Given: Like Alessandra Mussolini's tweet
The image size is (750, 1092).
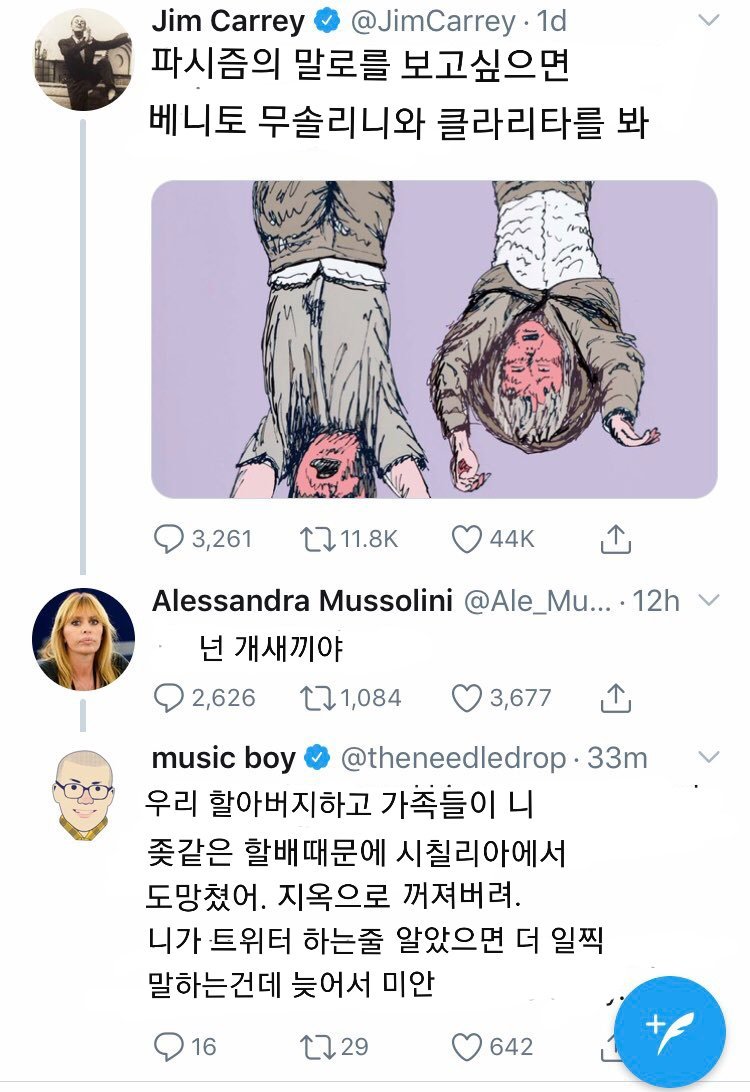Looking at the screenshot, I should click(x=466, y=697).
